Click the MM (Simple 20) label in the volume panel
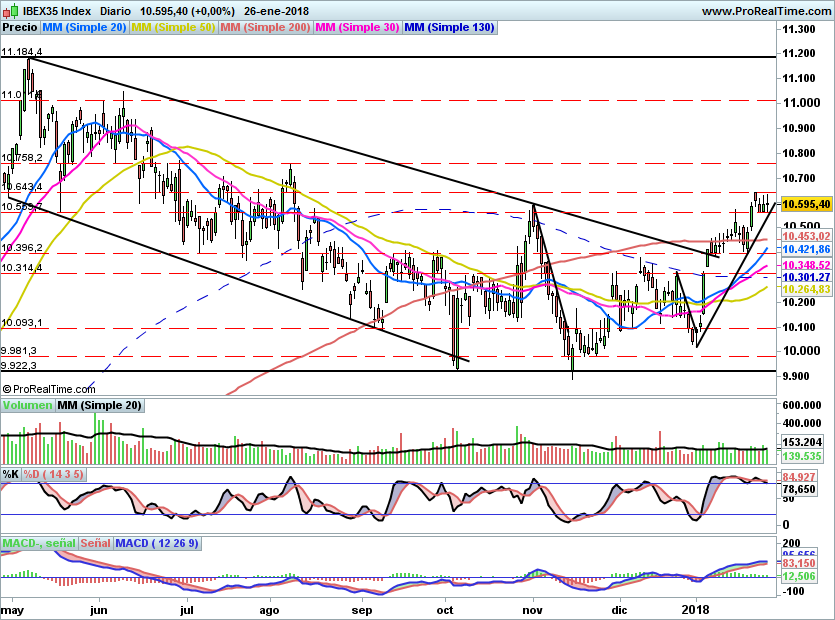835x620 pixels. [98, 405]
